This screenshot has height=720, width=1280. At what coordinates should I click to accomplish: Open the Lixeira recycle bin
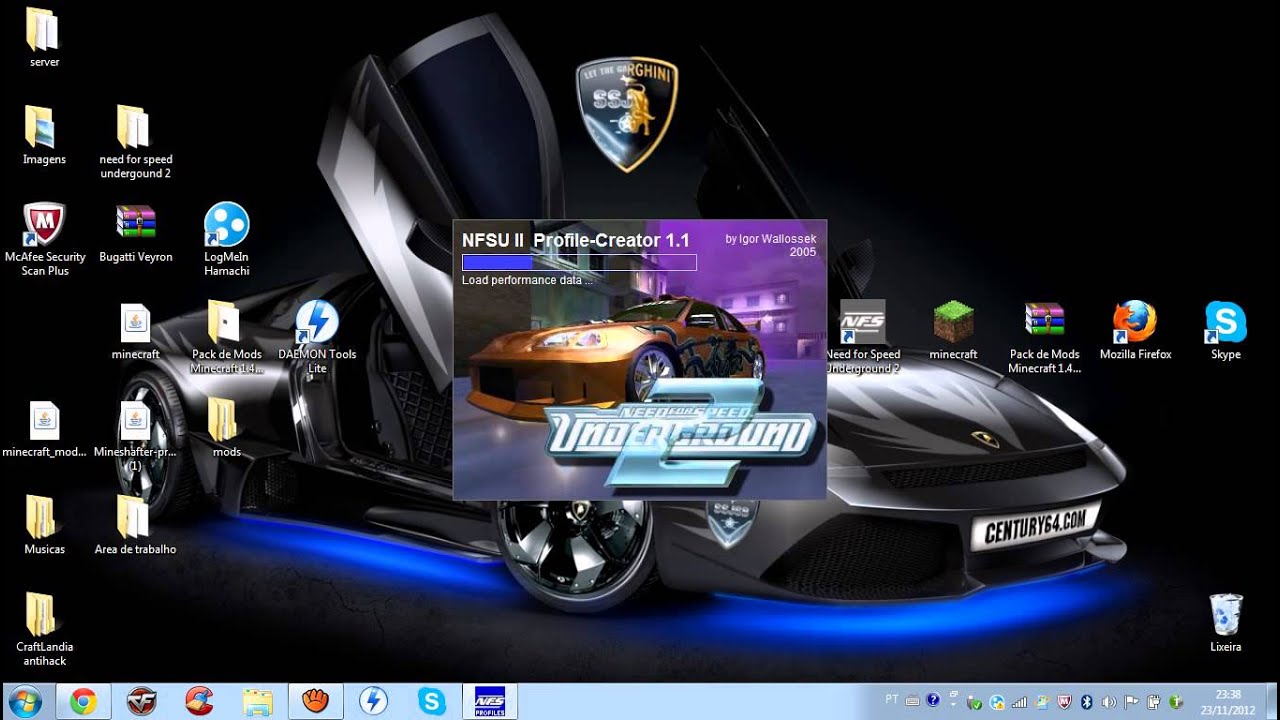coord(1226,623)
